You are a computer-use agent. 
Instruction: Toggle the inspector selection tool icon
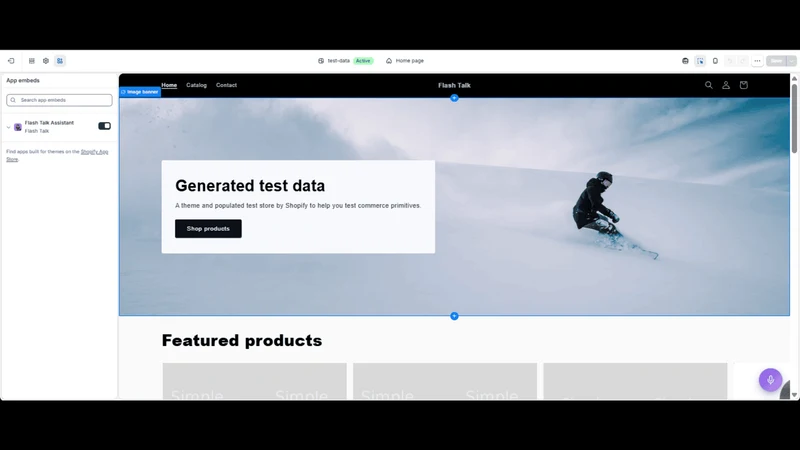700,61
